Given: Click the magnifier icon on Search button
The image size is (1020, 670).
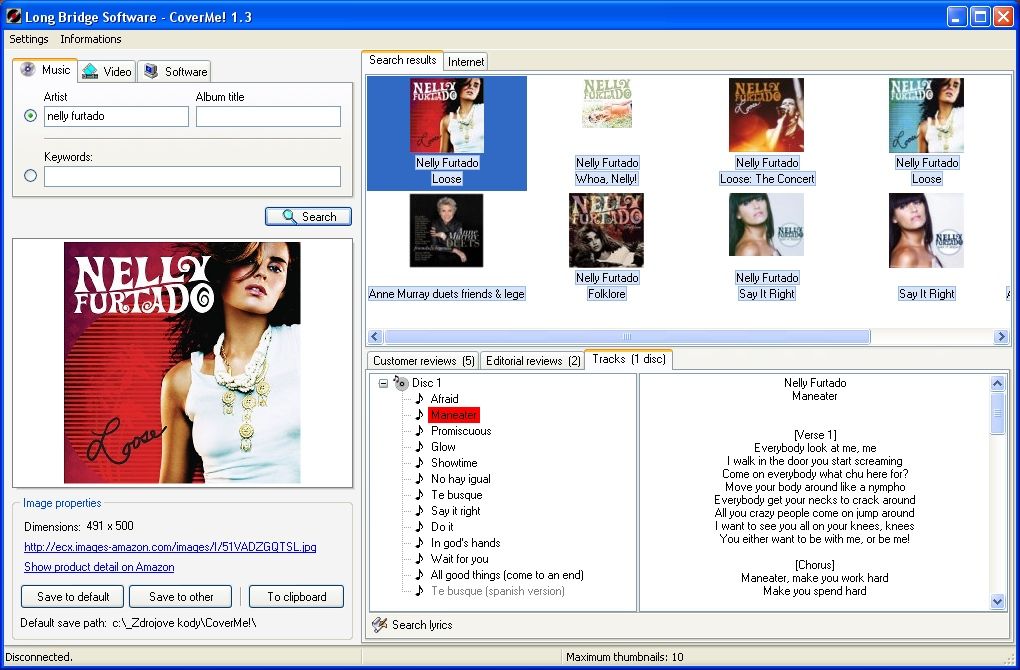Looking at the screenshot, I should (x=289, y=217).
